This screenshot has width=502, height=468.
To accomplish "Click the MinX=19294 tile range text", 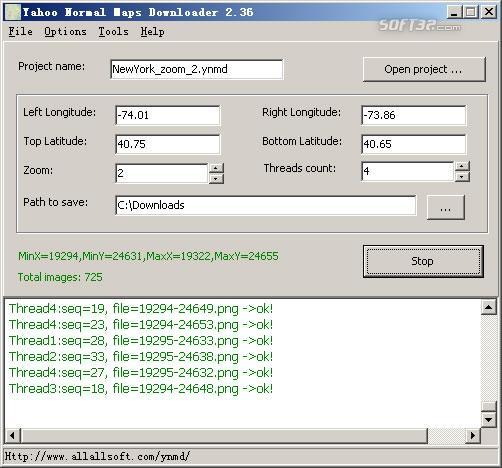I will click(148, 256).
